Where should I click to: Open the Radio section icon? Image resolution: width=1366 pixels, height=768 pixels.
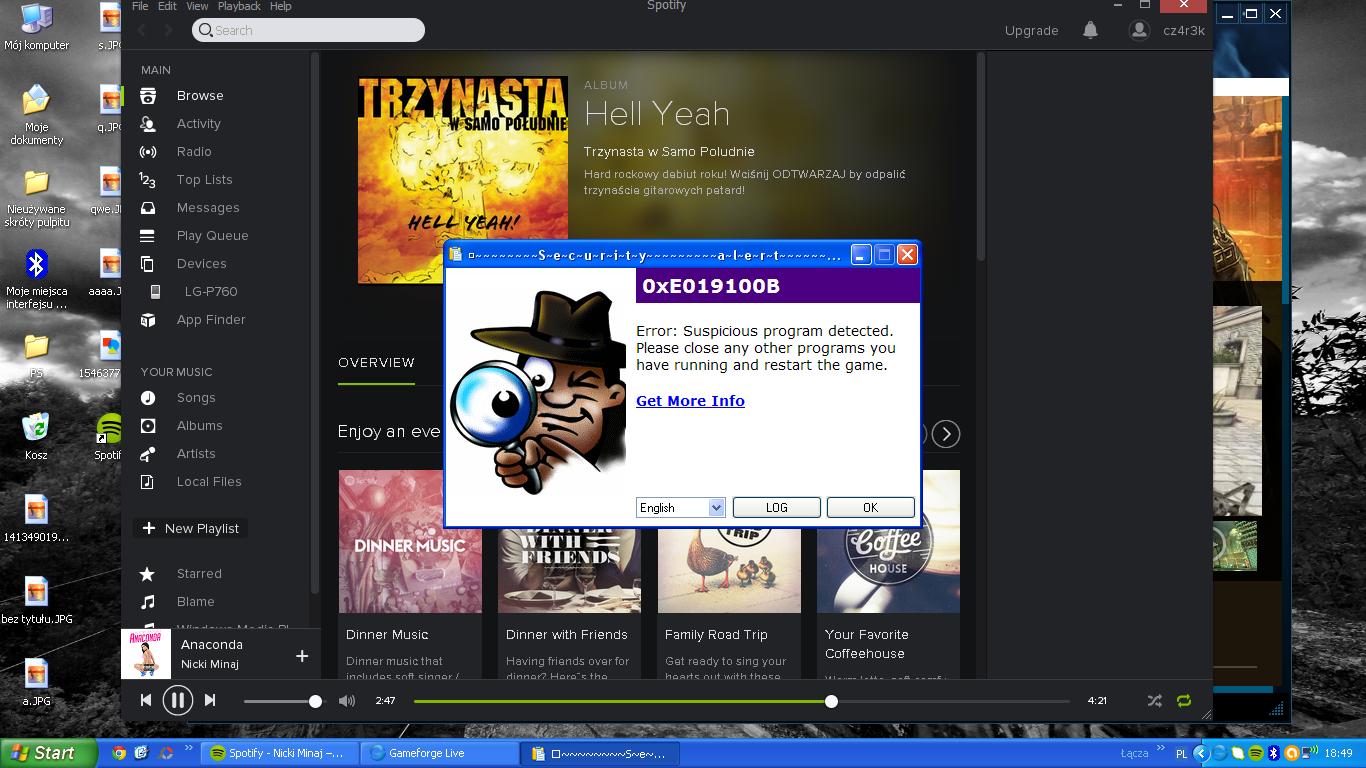pyautogui.click(x=148, y=152)
